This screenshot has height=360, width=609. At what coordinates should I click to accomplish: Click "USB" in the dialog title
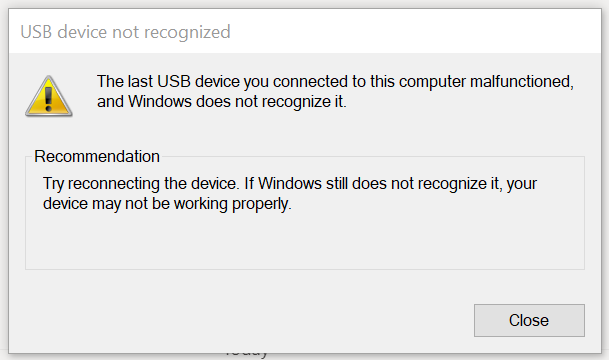click(x=36, y=32)
